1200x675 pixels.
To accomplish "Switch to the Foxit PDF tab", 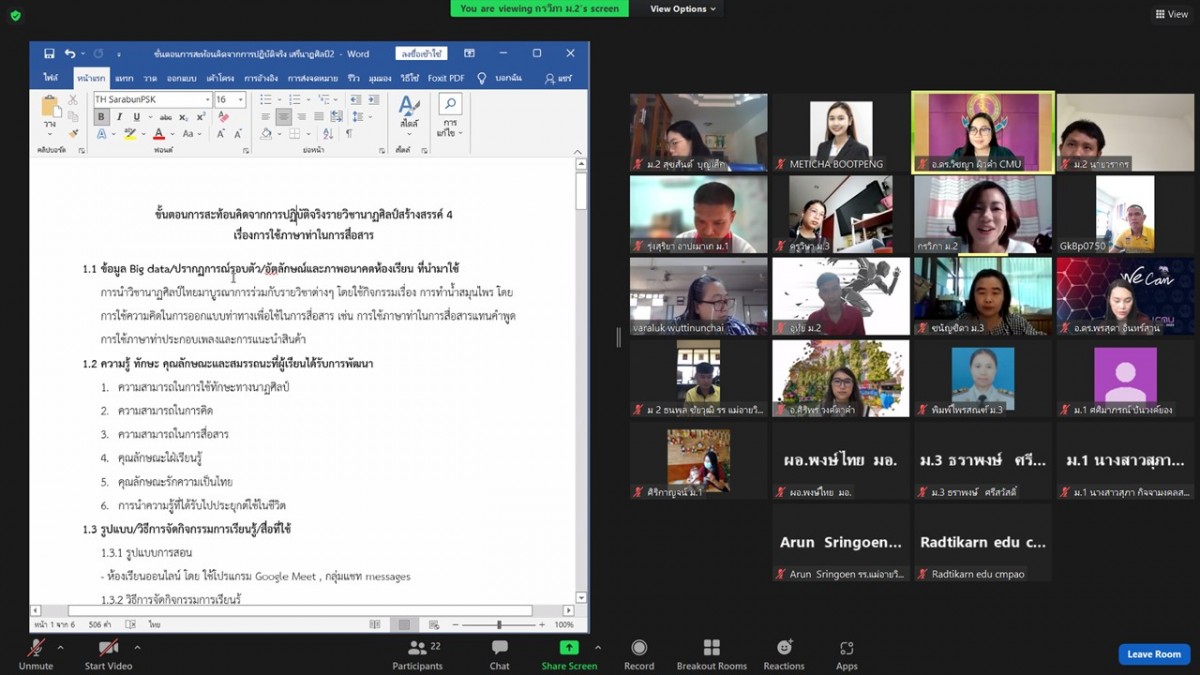I will click(x=446, y=79).
